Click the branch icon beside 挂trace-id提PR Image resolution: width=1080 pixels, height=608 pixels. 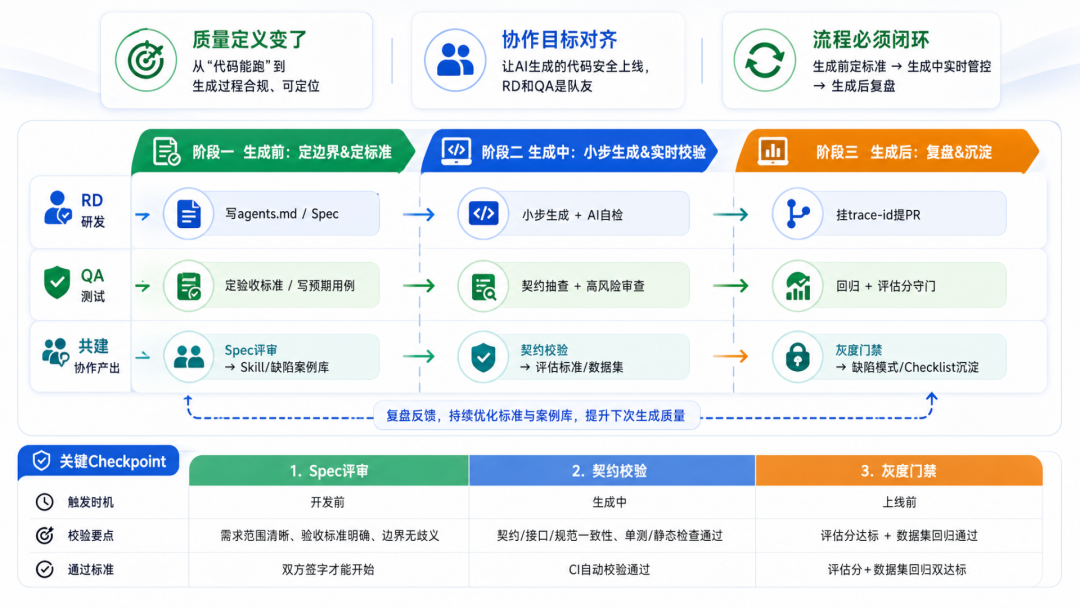797,214
